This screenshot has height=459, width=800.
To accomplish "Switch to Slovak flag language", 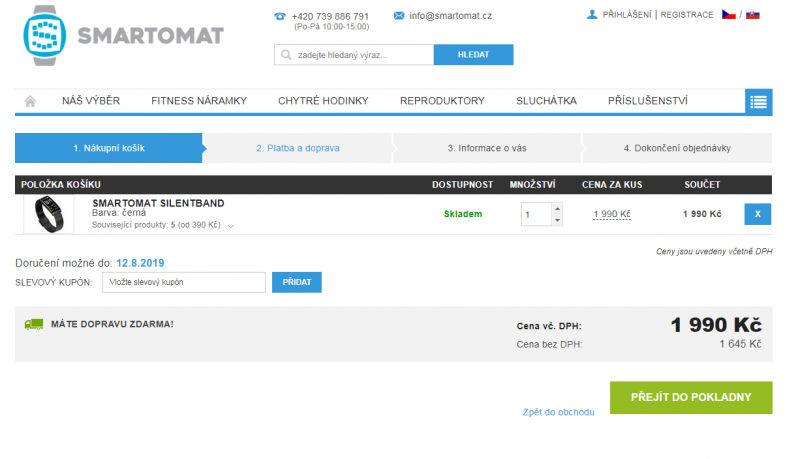I will point(753,15).
